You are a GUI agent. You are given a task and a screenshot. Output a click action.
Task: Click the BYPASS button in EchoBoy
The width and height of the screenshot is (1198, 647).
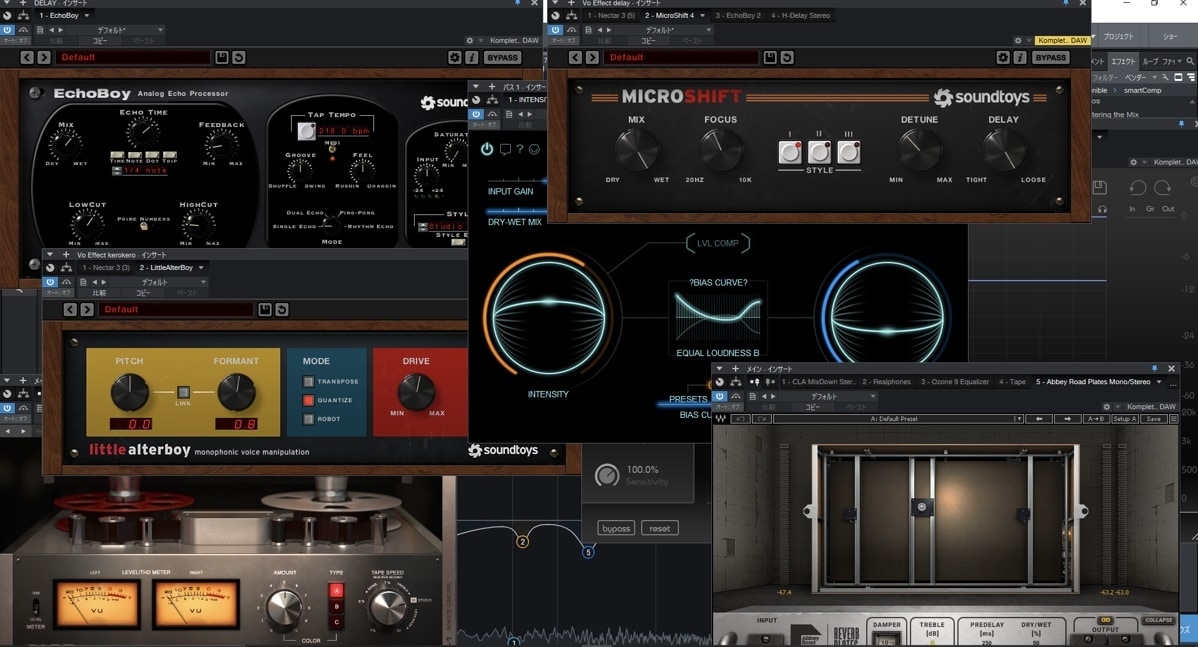[x=502, y=57]
